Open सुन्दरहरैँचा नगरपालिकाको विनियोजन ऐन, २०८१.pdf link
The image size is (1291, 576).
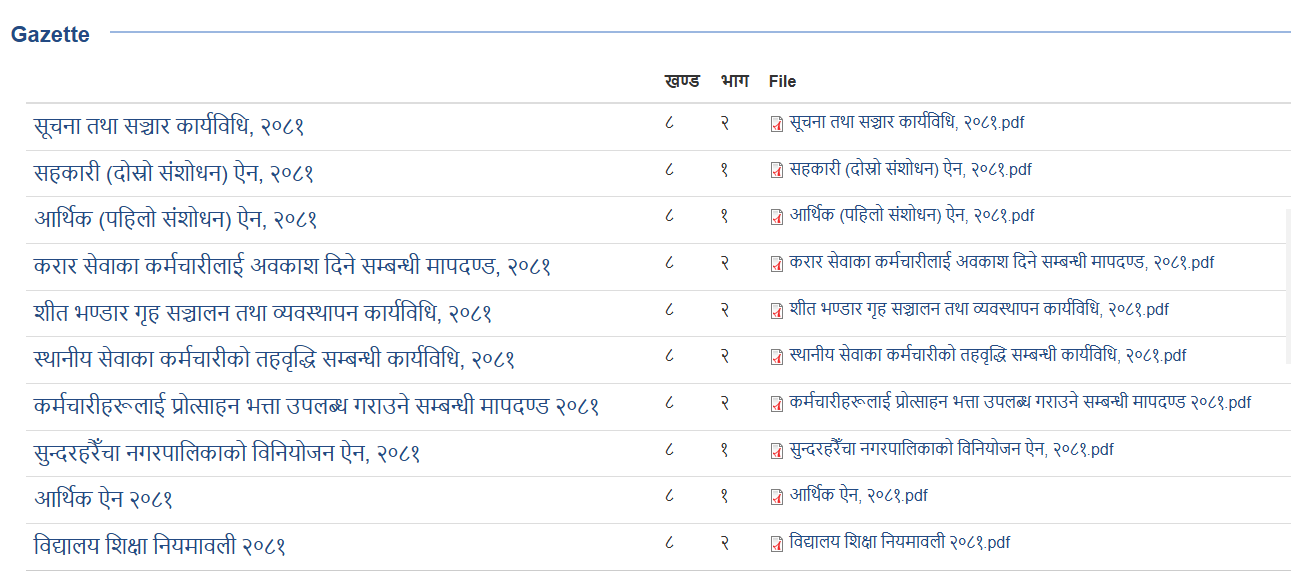(950, 450)
